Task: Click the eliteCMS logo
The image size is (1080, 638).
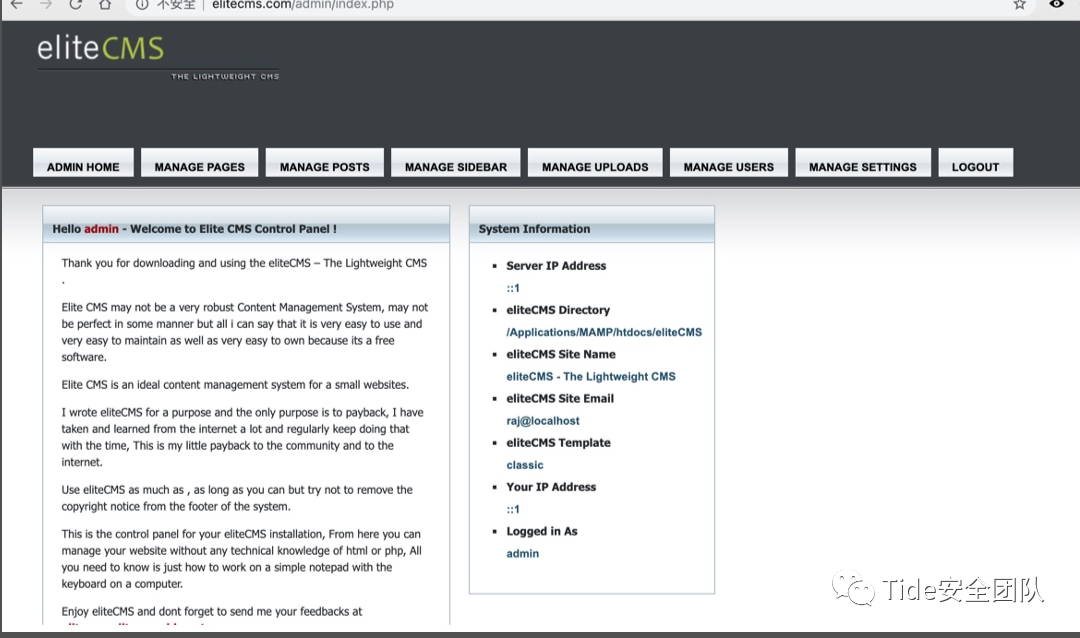Action: 101,49
